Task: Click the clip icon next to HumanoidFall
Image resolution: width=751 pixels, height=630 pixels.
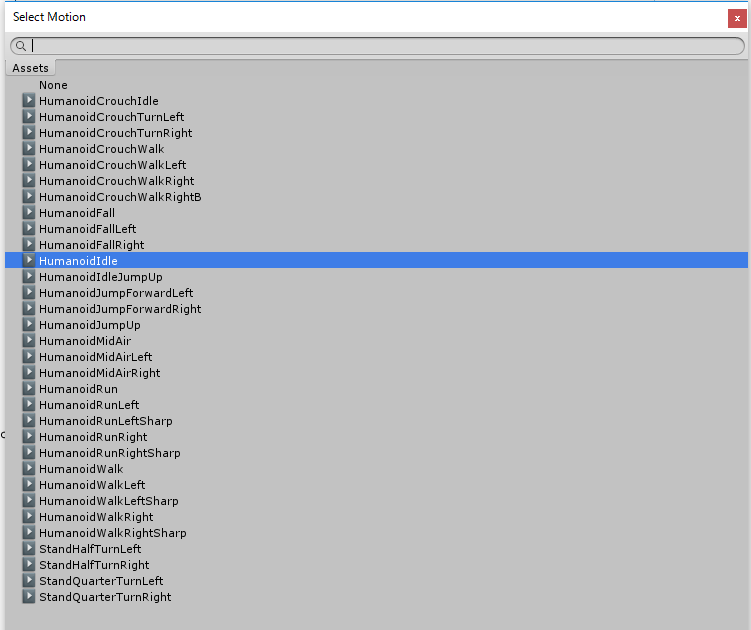Action: click(x=29, y=213)
